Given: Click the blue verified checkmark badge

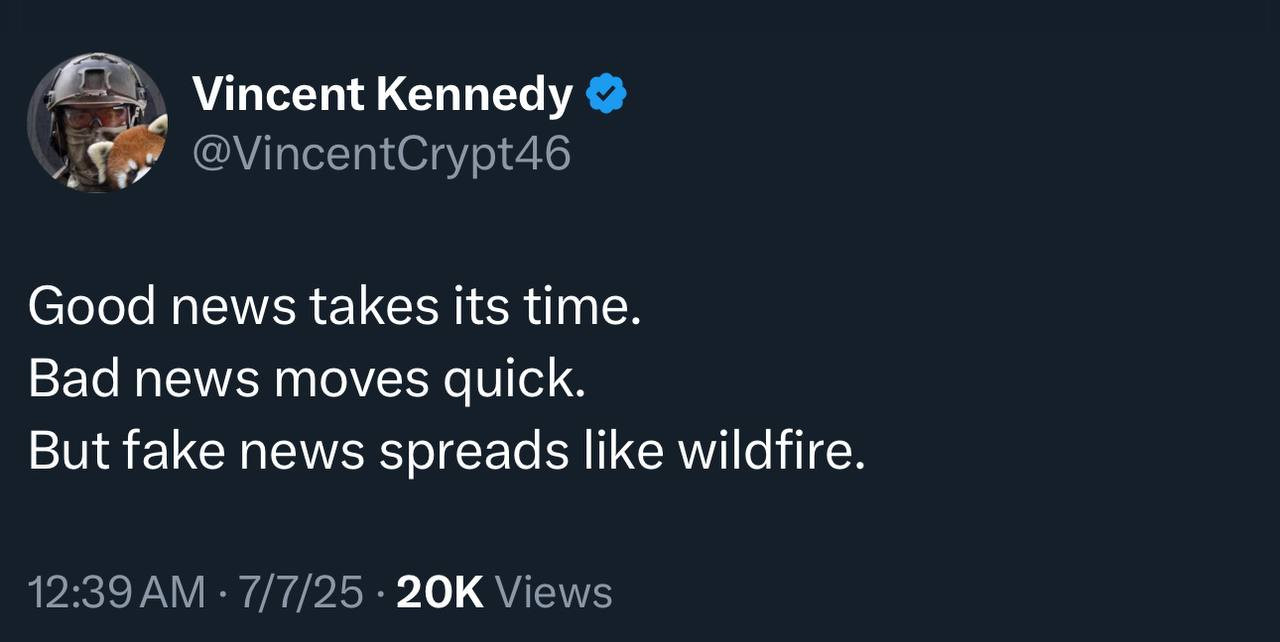Looking at the screenshot, I should click(x=606, y=95).
